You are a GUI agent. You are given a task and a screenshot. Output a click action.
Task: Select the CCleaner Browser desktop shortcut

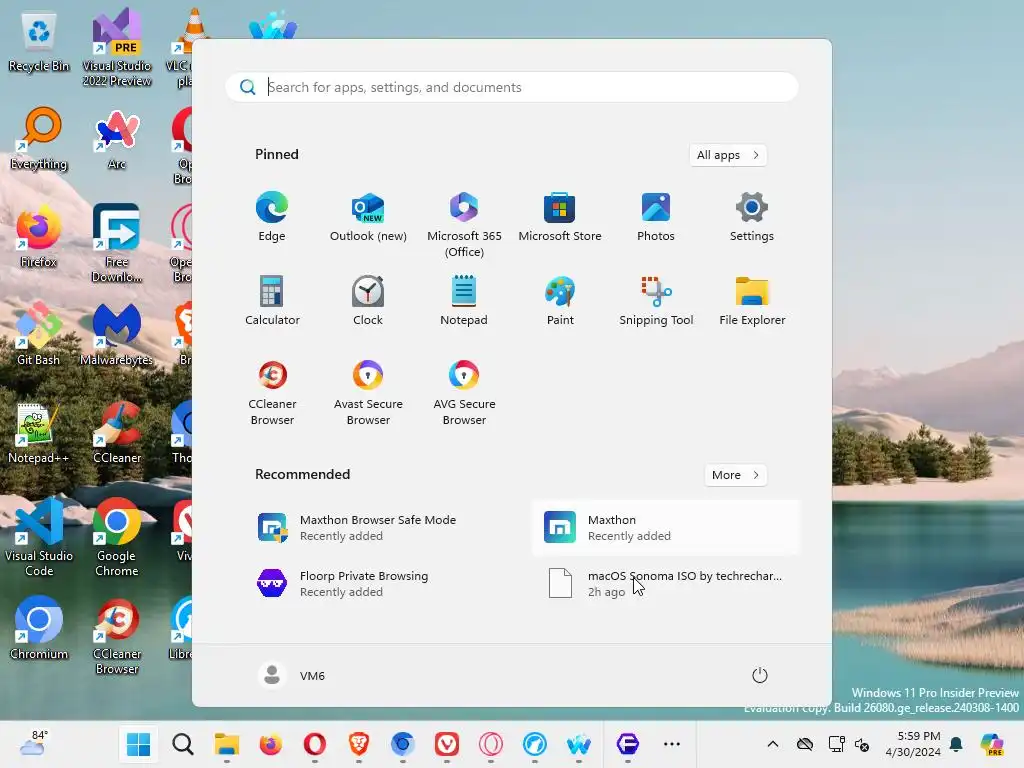[116, 635]
